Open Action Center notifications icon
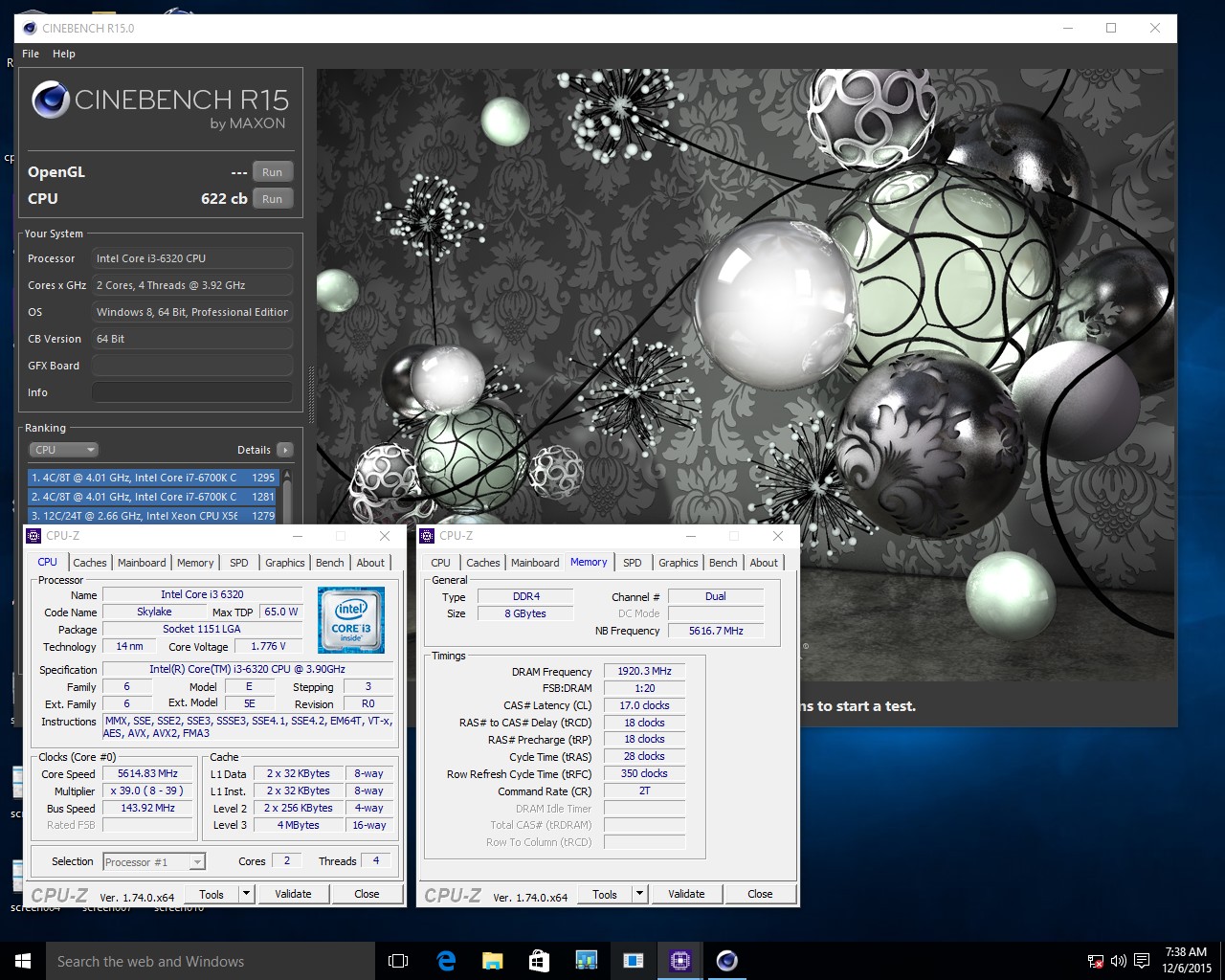The image size is (1225, 980). 1142,961
